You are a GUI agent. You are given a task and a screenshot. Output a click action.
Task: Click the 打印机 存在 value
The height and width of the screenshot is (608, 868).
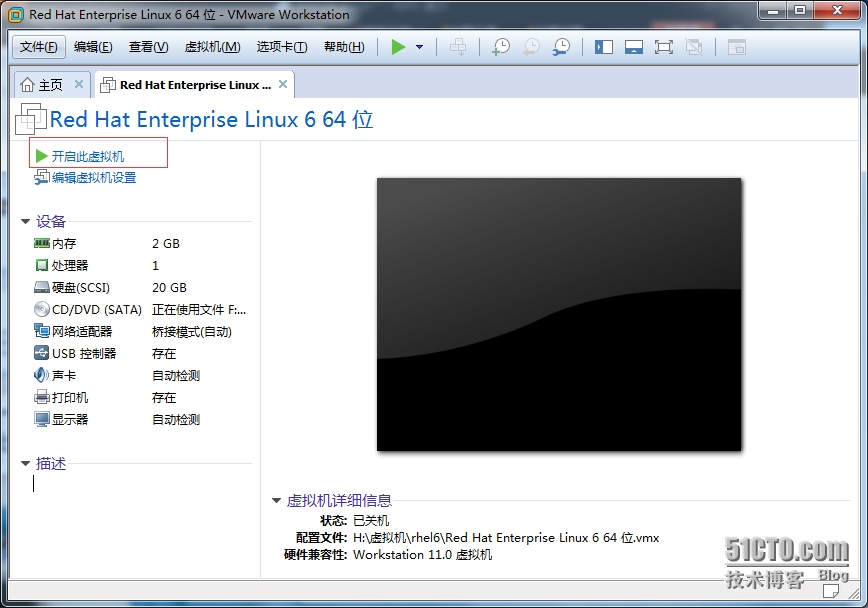click(x=164, y=398)
